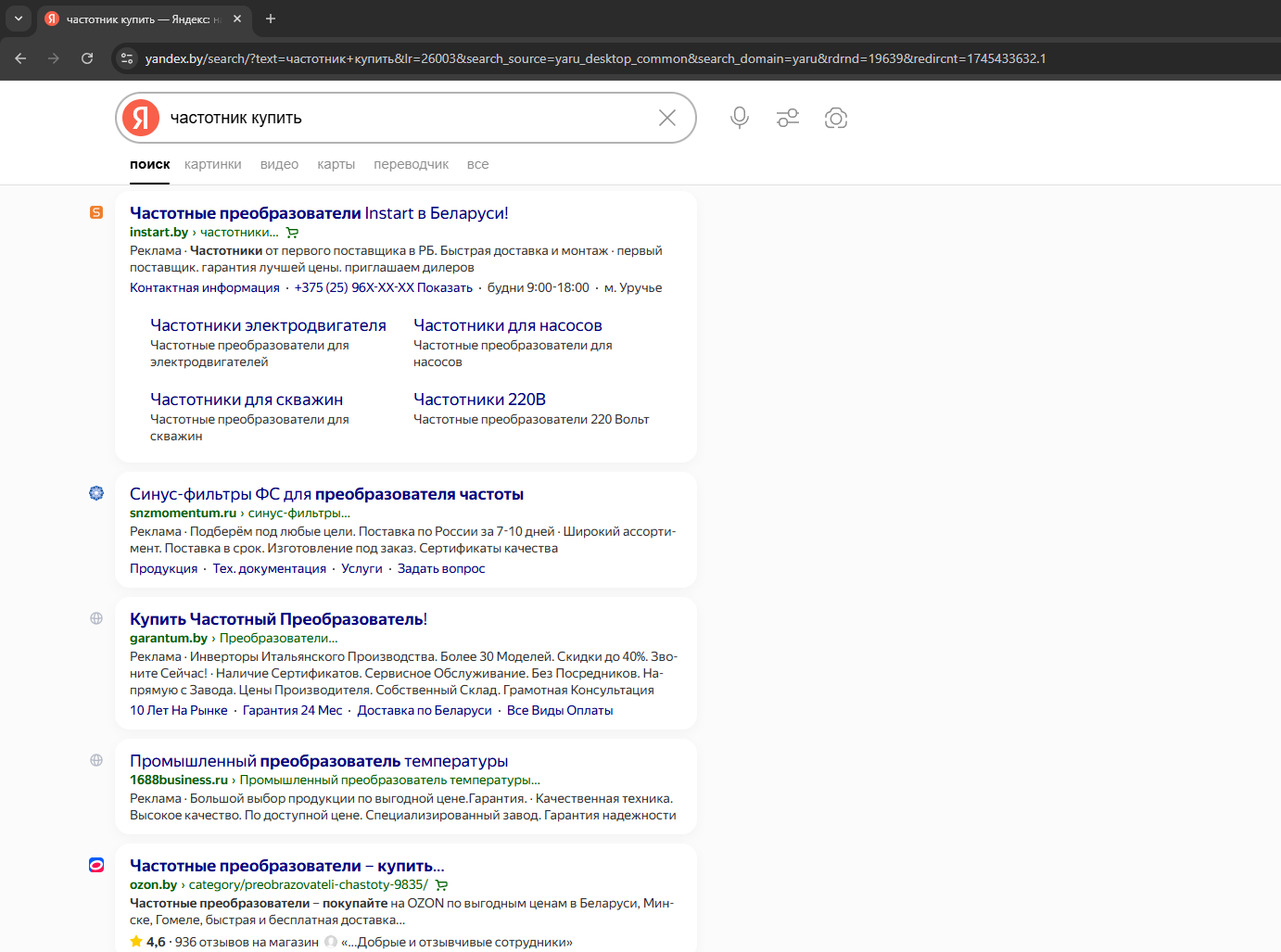Open Гарантия 24 Мес link
This screenshot has width=1281, height=952.
click(293, 710)
